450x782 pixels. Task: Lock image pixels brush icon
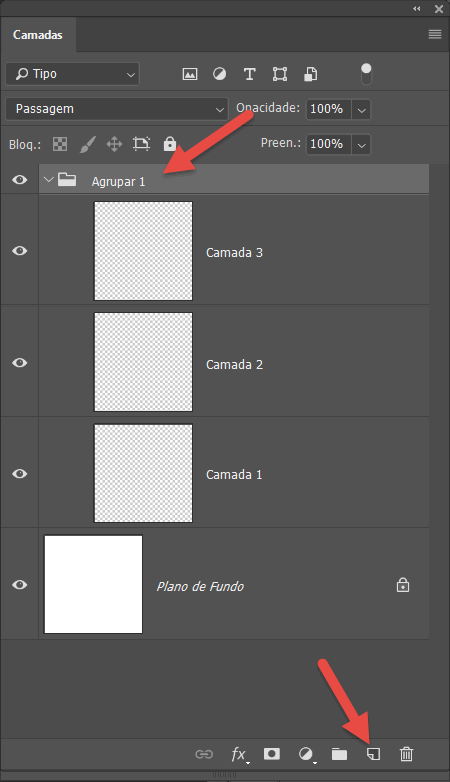pos(87,145)
